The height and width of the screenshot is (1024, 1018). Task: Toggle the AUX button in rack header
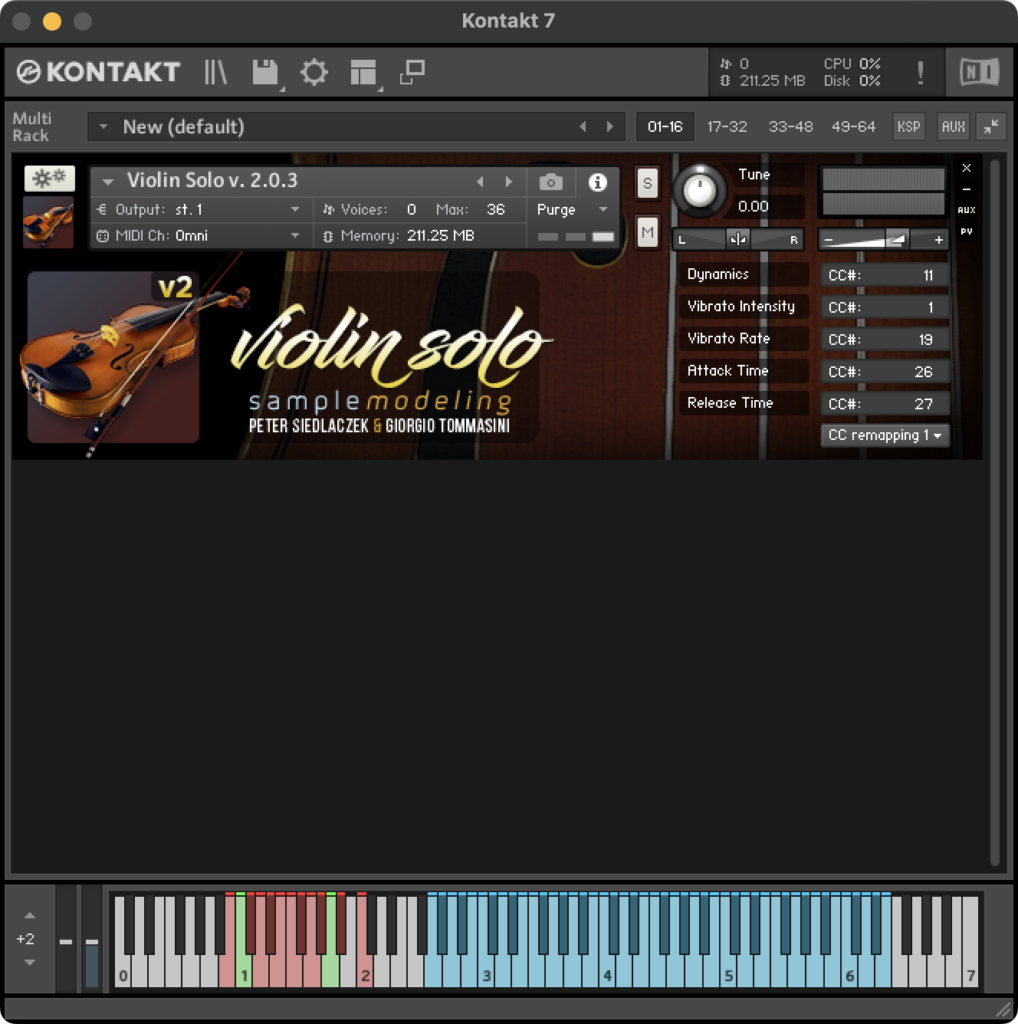(x=953, y=127)
